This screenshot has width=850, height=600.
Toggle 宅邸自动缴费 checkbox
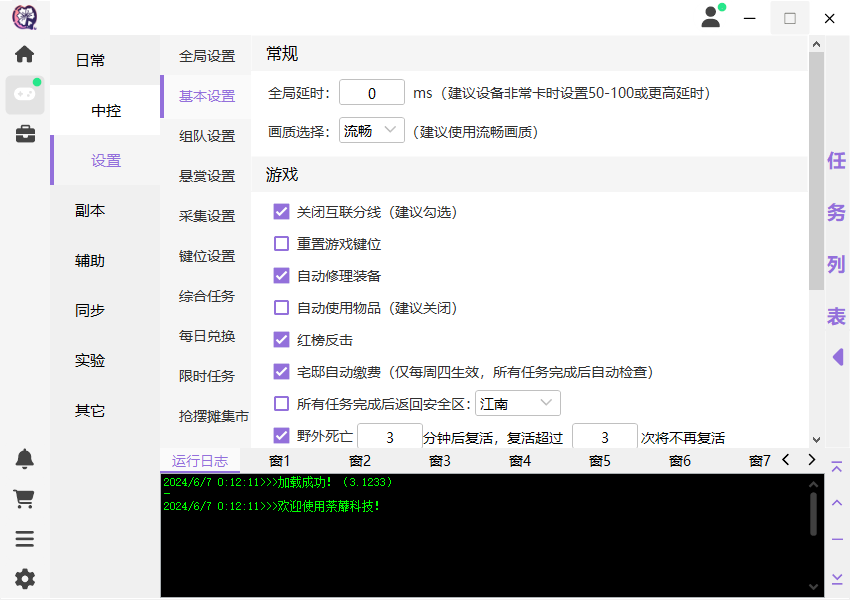coord(281,371)
